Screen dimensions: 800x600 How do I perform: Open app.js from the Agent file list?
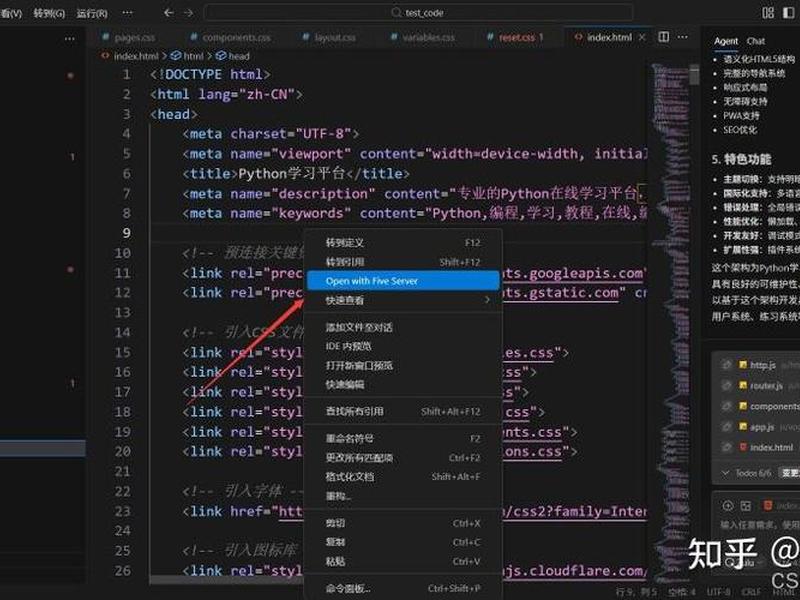click(762, 427)
